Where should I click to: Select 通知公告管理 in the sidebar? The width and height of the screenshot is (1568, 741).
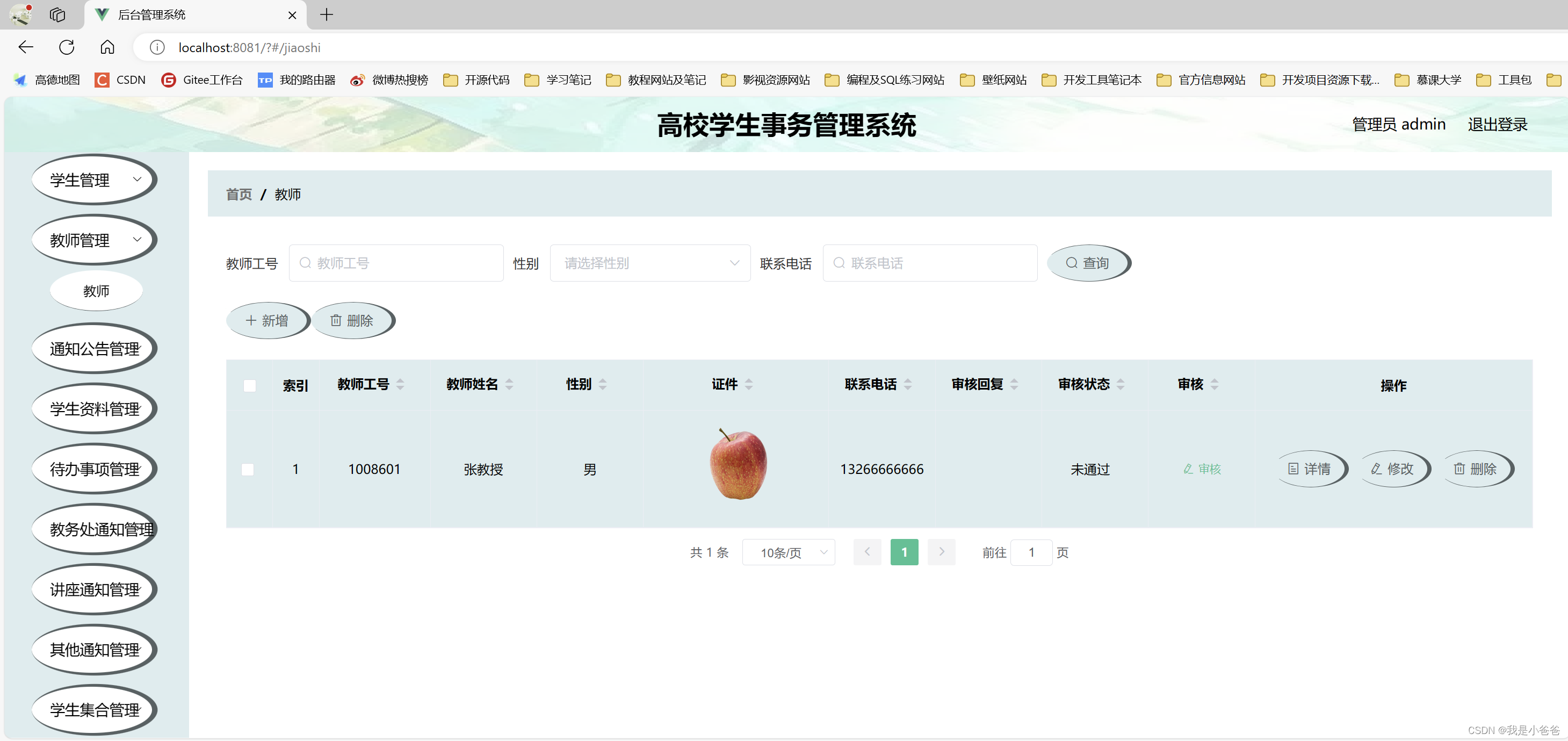95,349
